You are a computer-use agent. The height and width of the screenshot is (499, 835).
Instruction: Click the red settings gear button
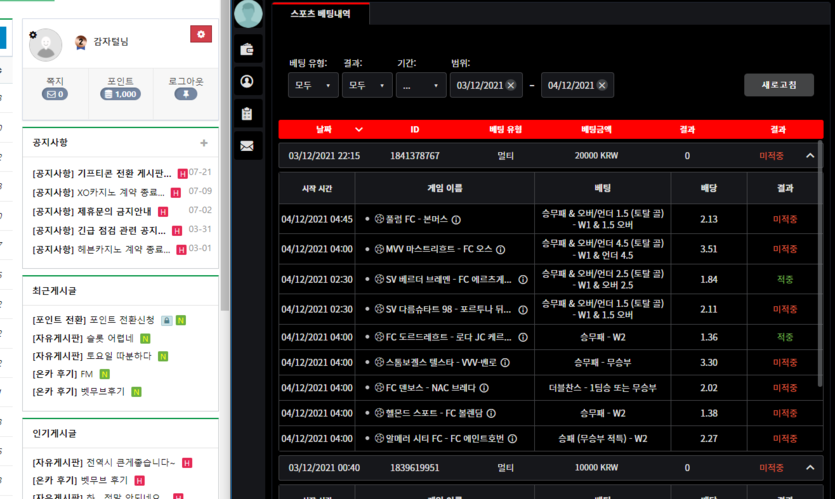(x=201, y=34)
